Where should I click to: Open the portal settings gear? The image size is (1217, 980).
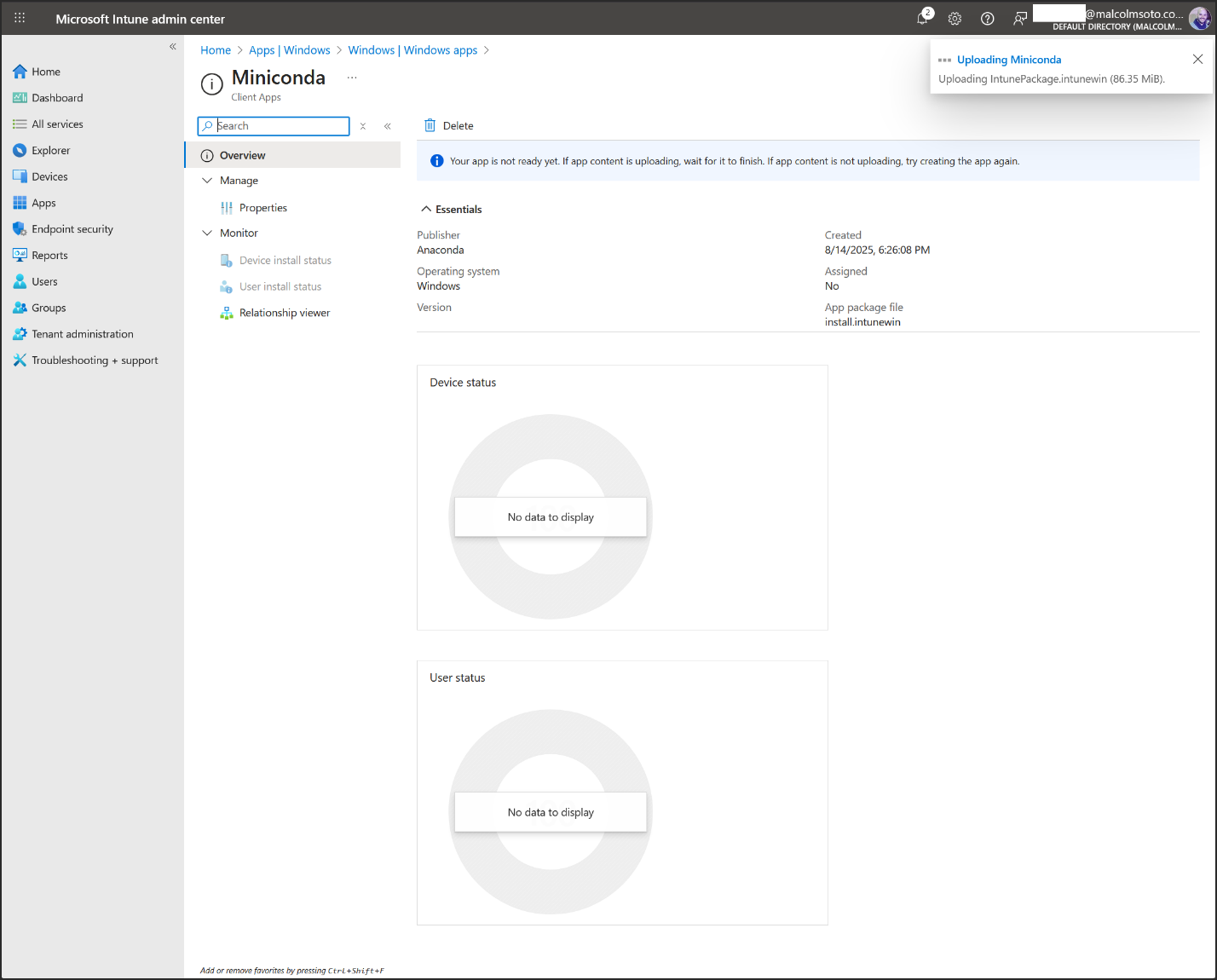click(x=955, y=19)
